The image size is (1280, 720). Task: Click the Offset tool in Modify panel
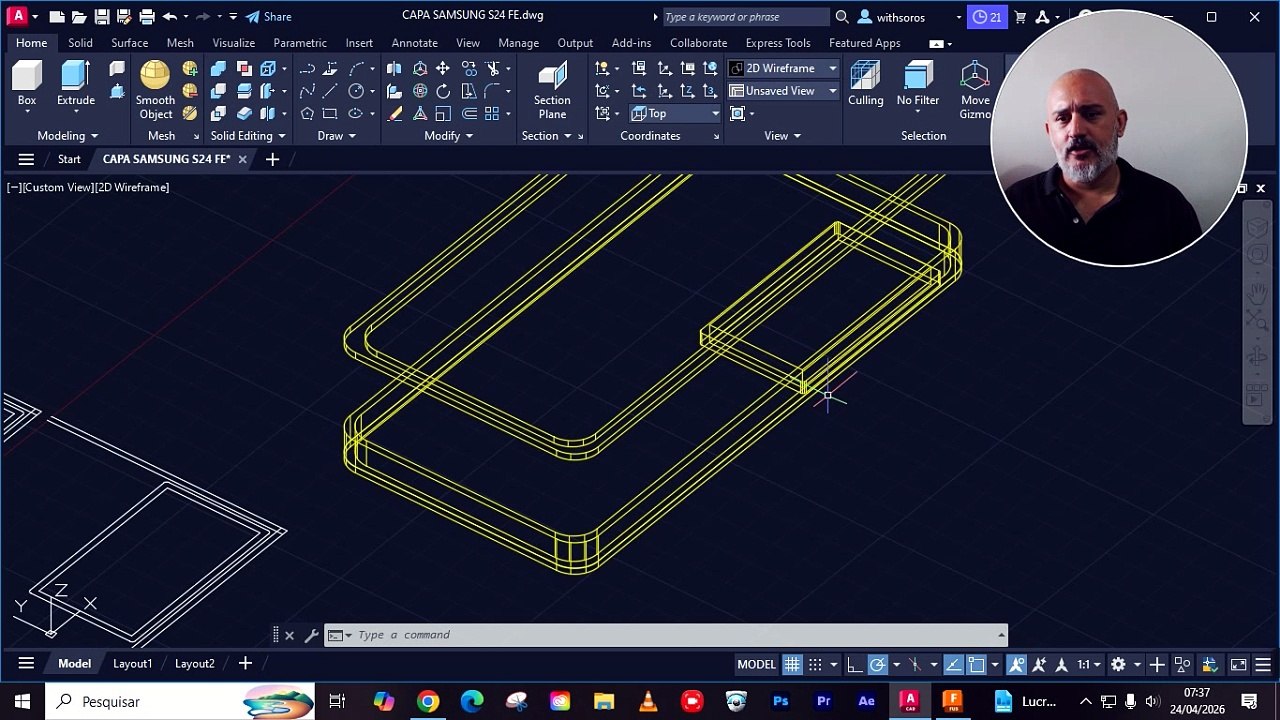pos(468,114)
